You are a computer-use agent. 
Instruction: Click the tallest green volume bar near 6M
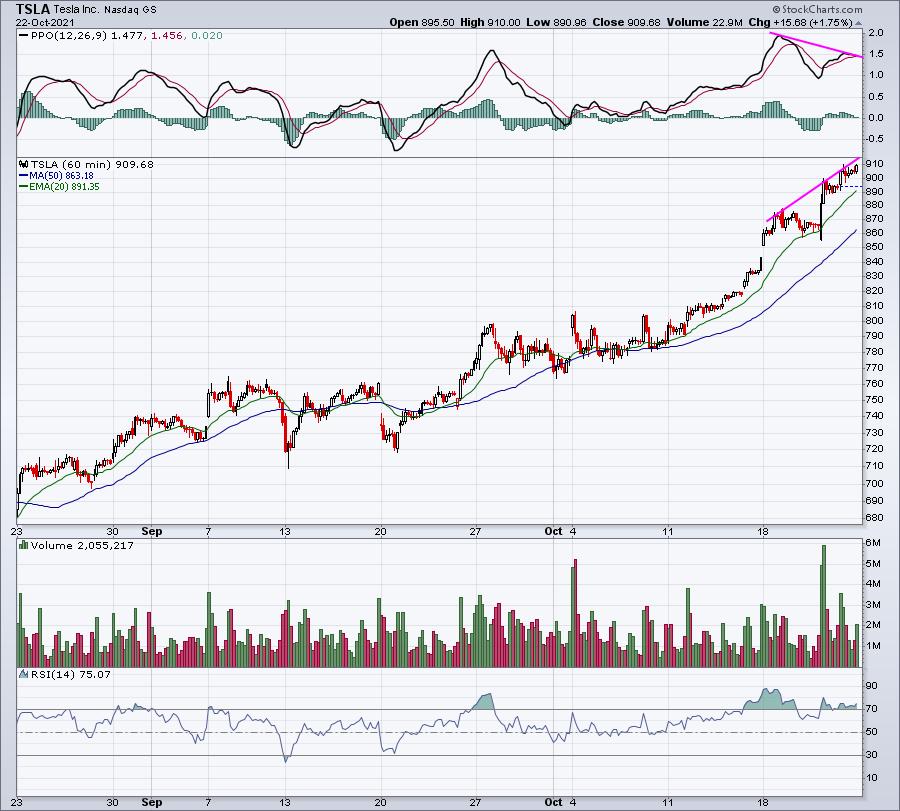(824, 606)
